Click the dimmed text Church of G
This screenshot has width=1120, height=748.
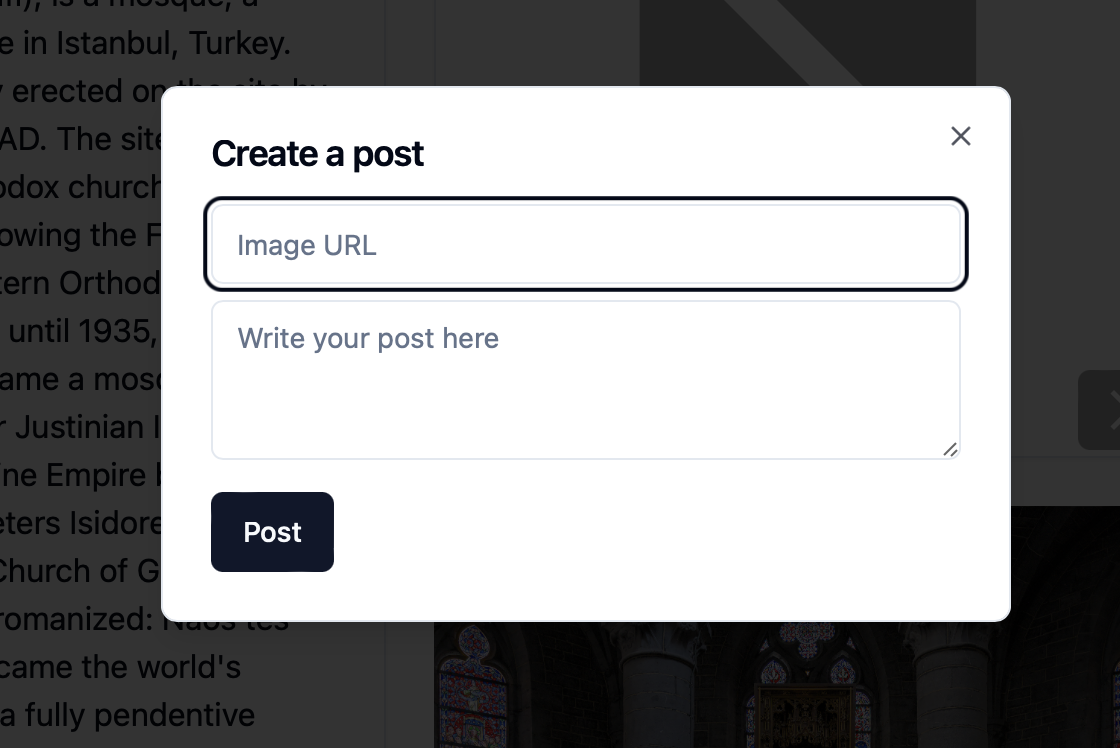pyautogui.click(x=79, y=572)
